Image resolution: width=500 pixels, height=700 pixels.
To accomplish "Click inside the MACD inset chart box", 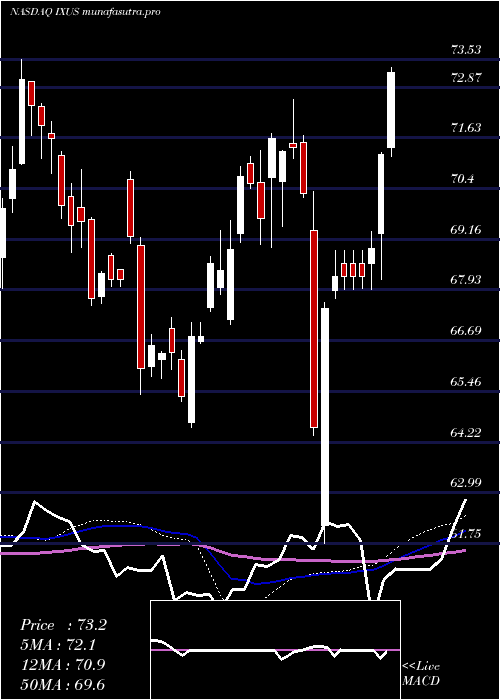I will (x=275, y=650).
